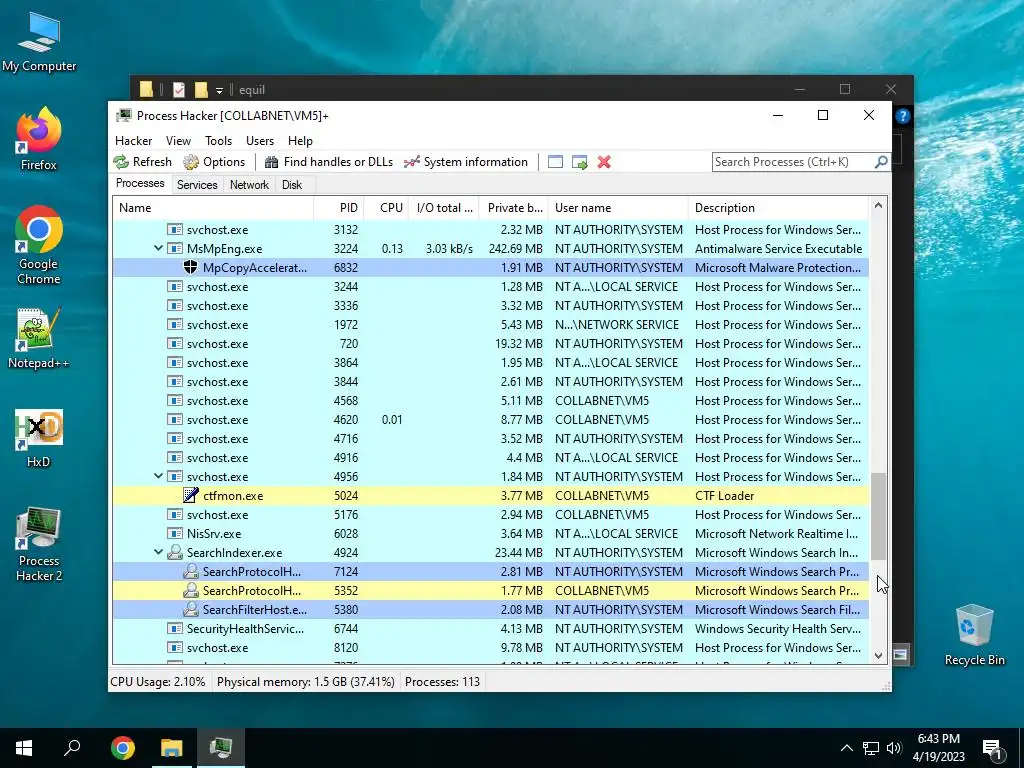The width and height of the screenshot is (1024, 768).
Task: Open the quick access dropdown in equil window
Action: (x=219, y=90)
